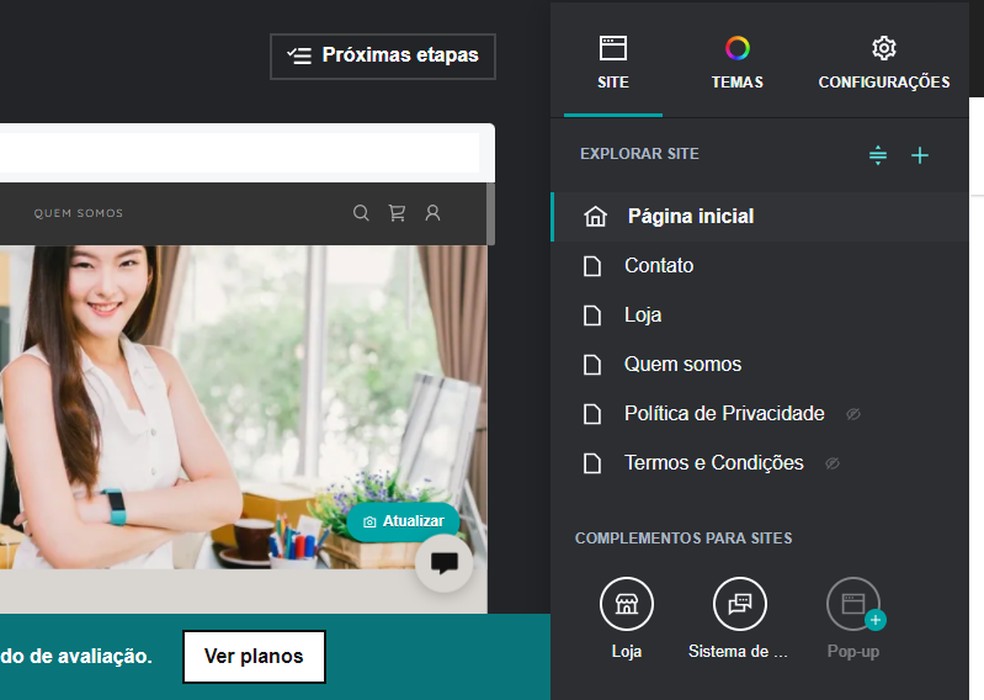This screenshot has width=984, height=700.
Task: Open the Próximas etapas checklist
Action: pyautogui.click(x=383, y=56)
